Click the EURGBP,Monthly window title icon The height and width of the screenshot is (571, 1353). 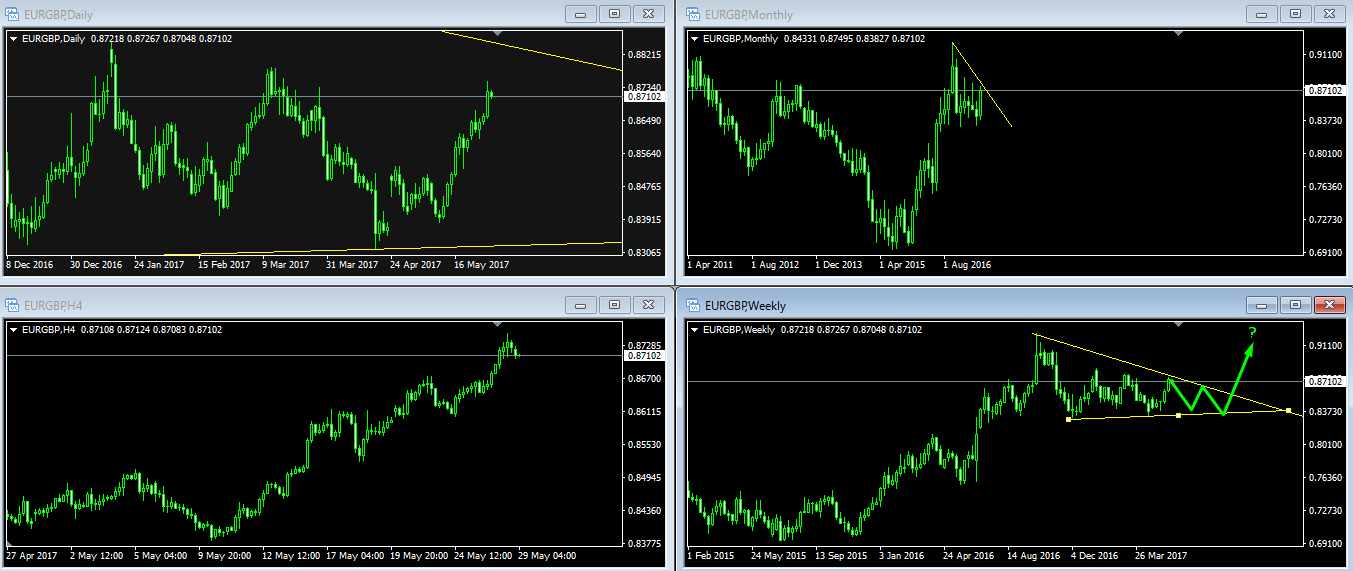(x=692, y=14)
